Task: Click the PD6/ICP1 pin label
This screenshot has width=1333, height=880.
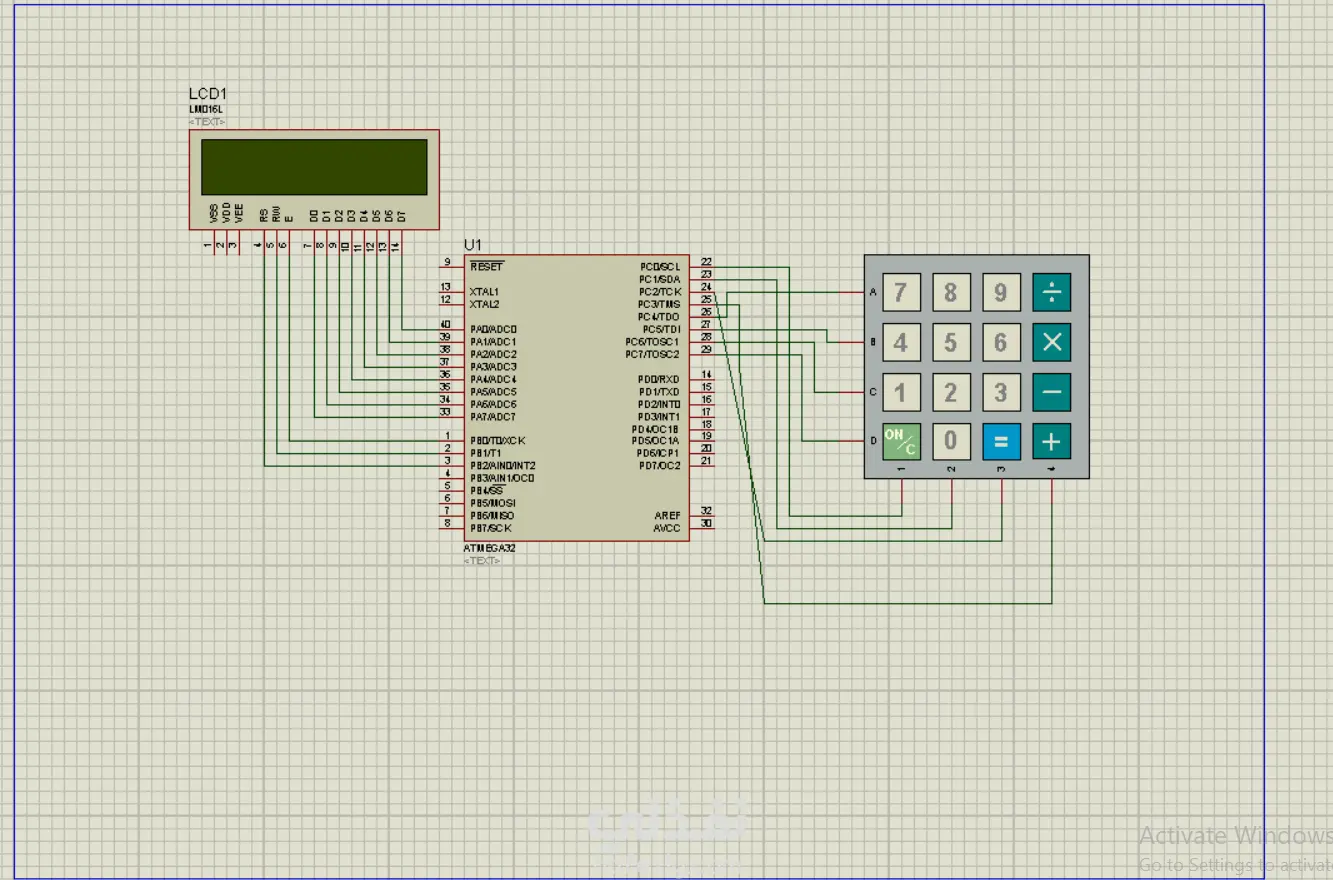Action: (x=657, y=453)
